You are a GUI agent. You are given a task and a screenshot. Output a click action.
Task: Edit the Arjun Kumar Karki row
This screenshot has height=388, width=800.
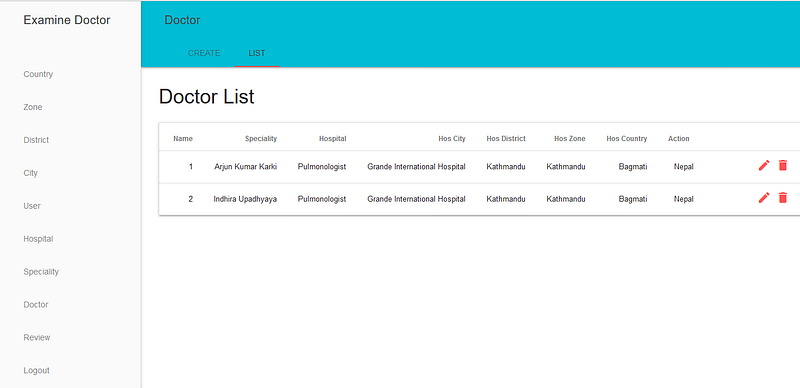click(x=764, y=165)
